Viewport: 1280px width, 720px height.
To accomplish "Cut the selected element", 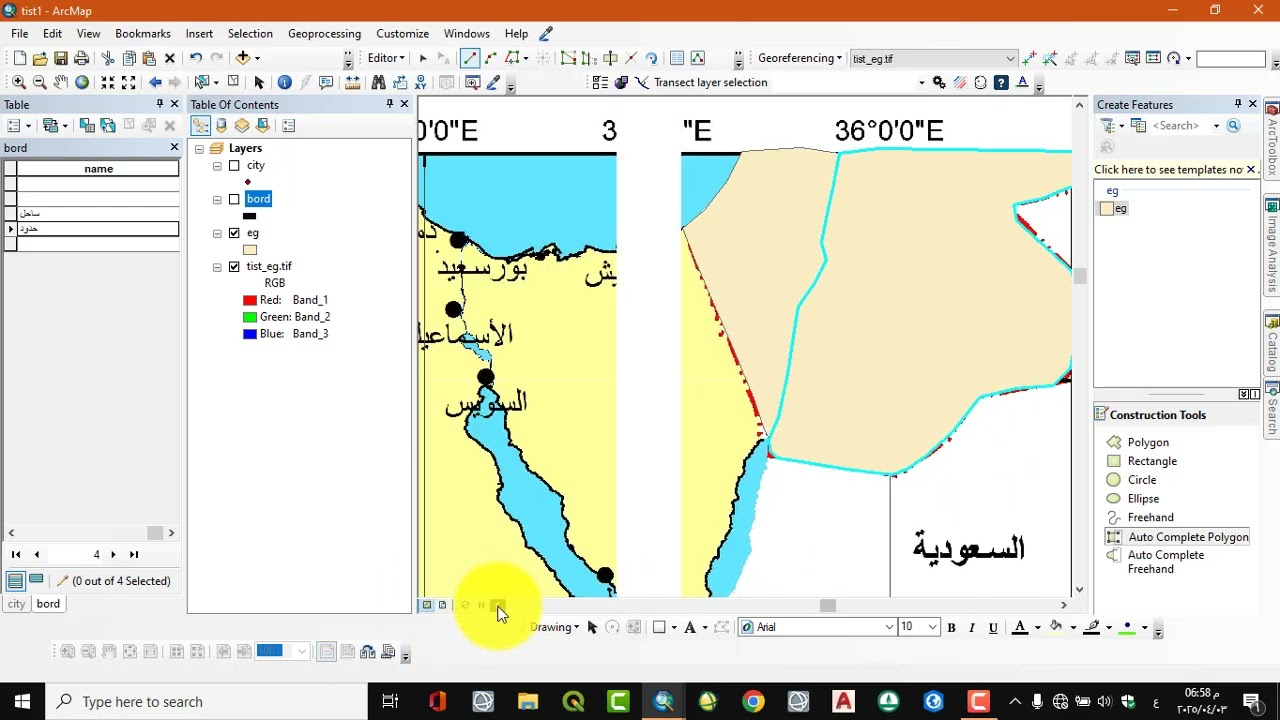I will tap(108, 58).
